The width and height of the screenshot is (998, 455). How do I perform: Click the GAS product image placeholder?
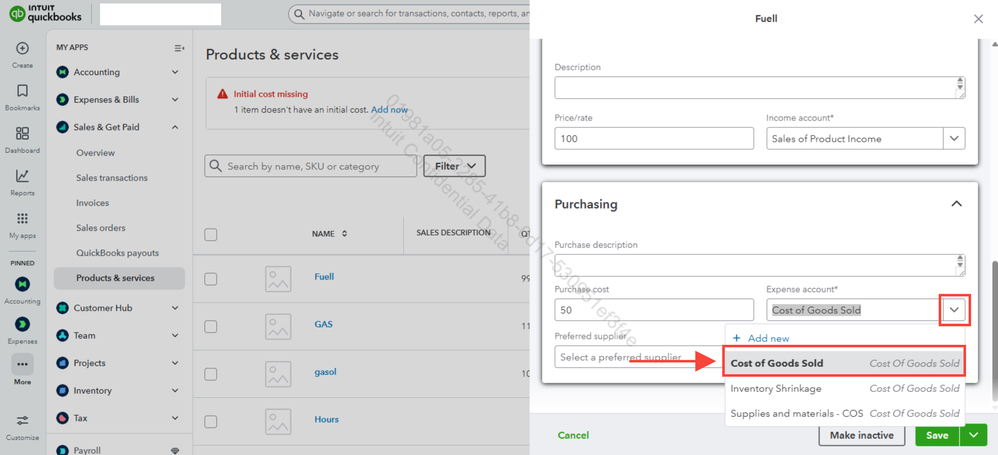pyautogui.click(x=278, y=326)
